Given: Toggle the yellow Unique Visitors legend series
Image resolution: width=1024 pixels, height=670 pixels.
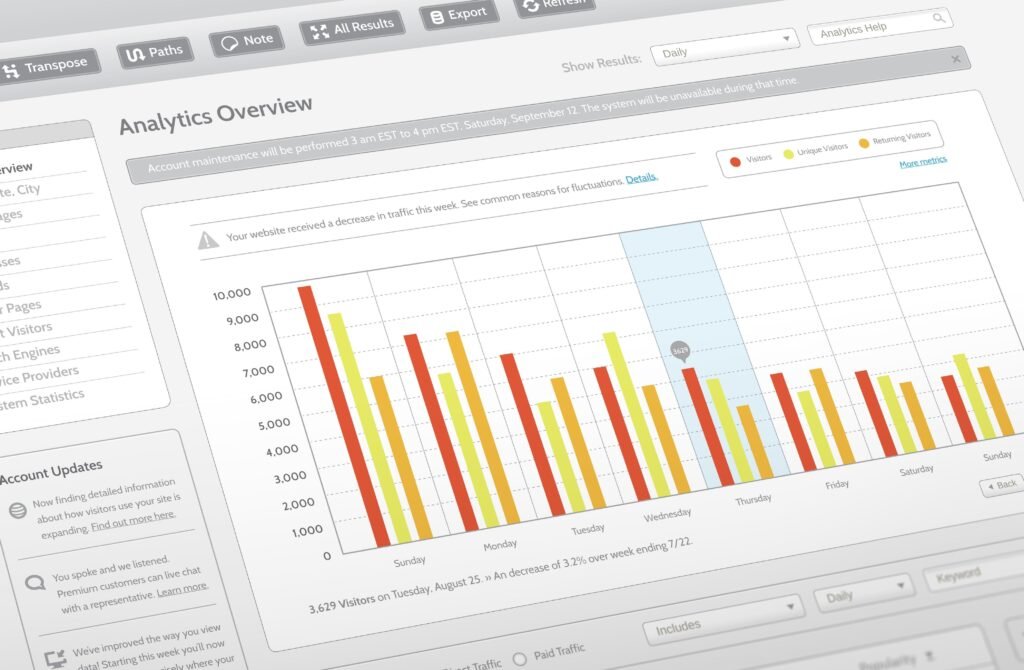Looking at the screenshot, I should pyautogui.click(x=787, y=153).
